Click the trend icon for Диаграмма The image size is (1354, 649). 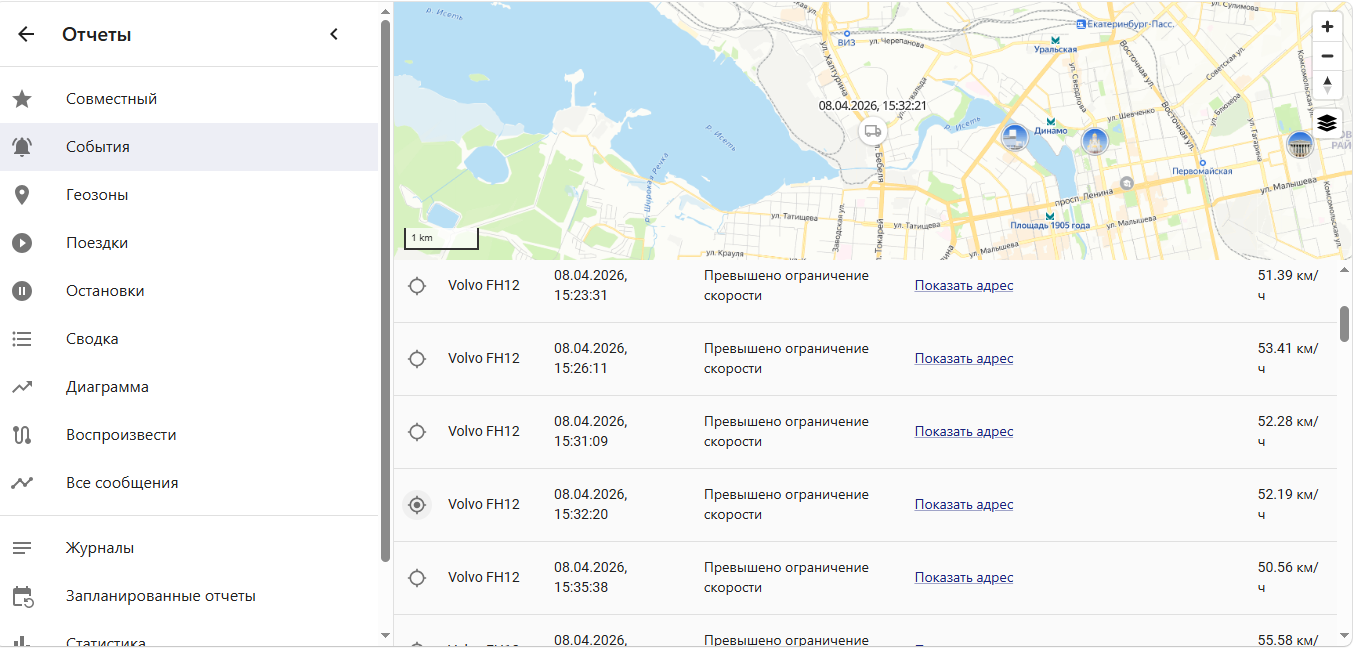pyautogui.click(x=22, y=387)
